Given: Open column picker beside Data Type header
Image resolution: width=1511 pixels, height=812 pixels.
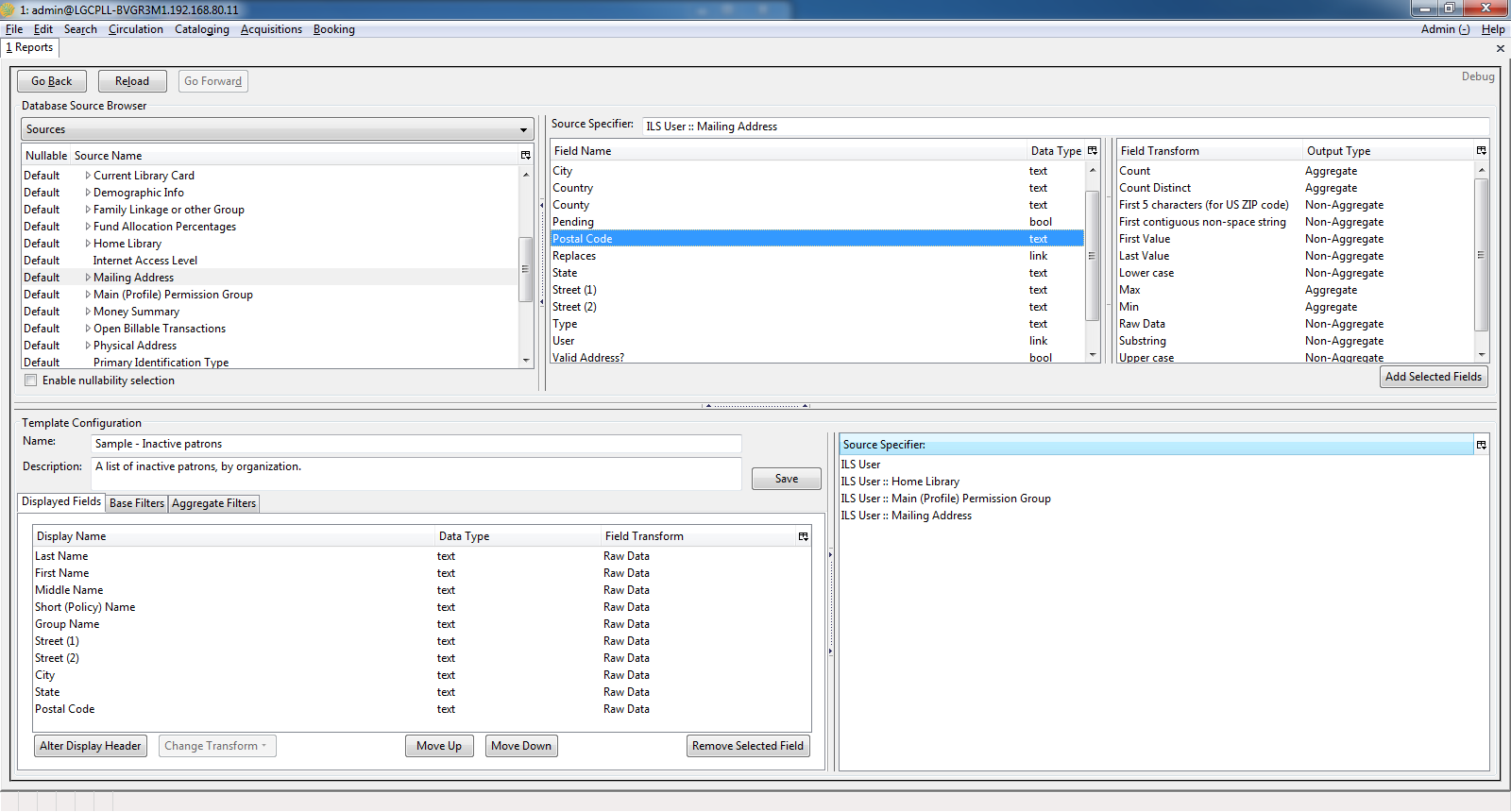Looking at the screenshot, I should pyautogui.click(x=1093, y=151).
